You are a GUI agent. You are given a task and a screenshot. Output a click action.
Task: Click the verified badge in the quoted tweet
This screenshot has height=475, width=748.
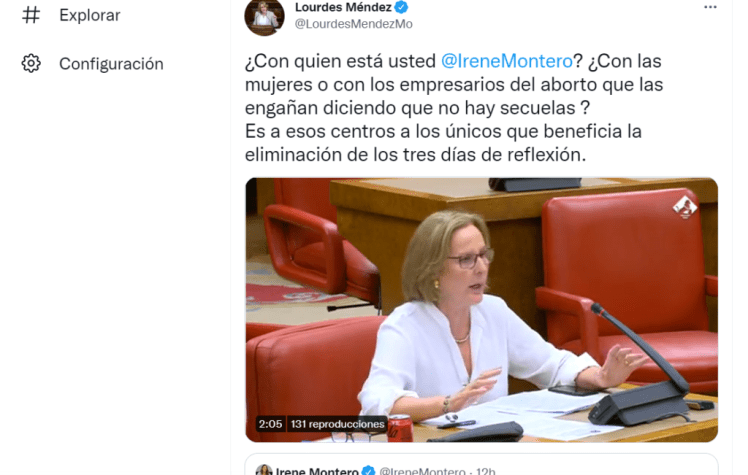coord(368,471)
